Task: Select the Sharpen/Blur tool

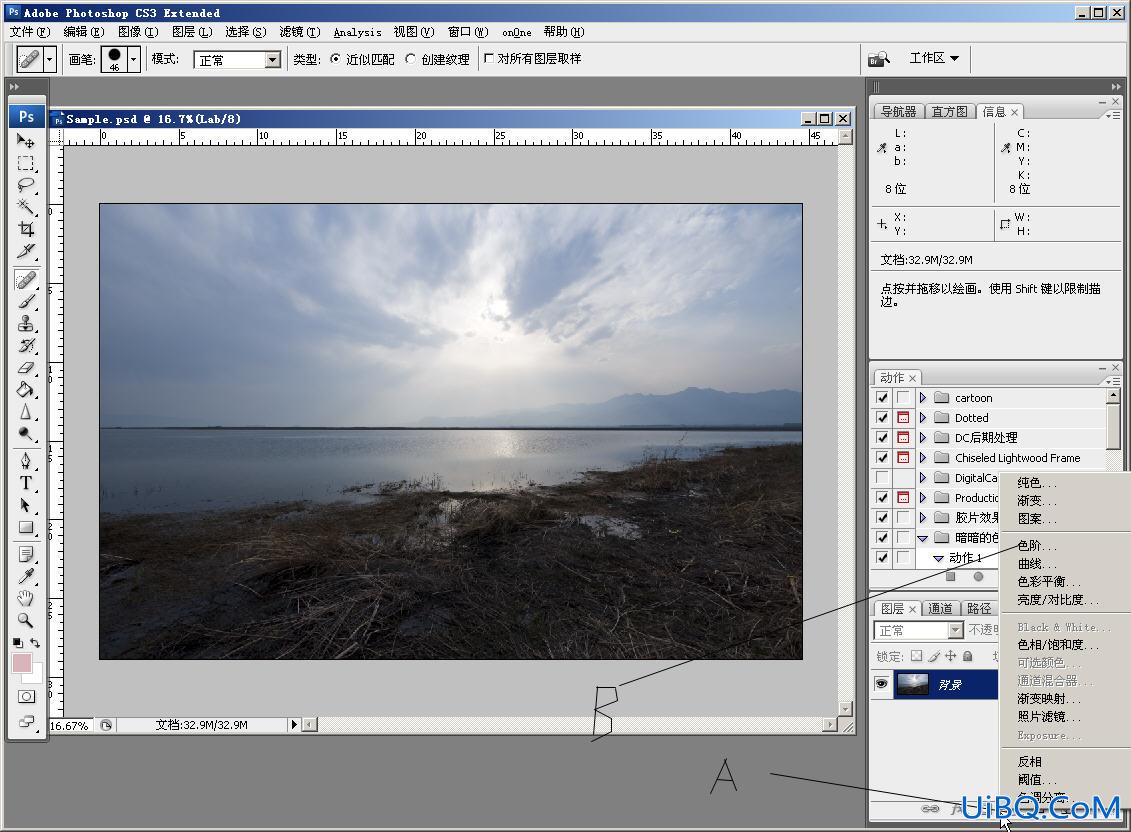Action: tap(25, 411)
